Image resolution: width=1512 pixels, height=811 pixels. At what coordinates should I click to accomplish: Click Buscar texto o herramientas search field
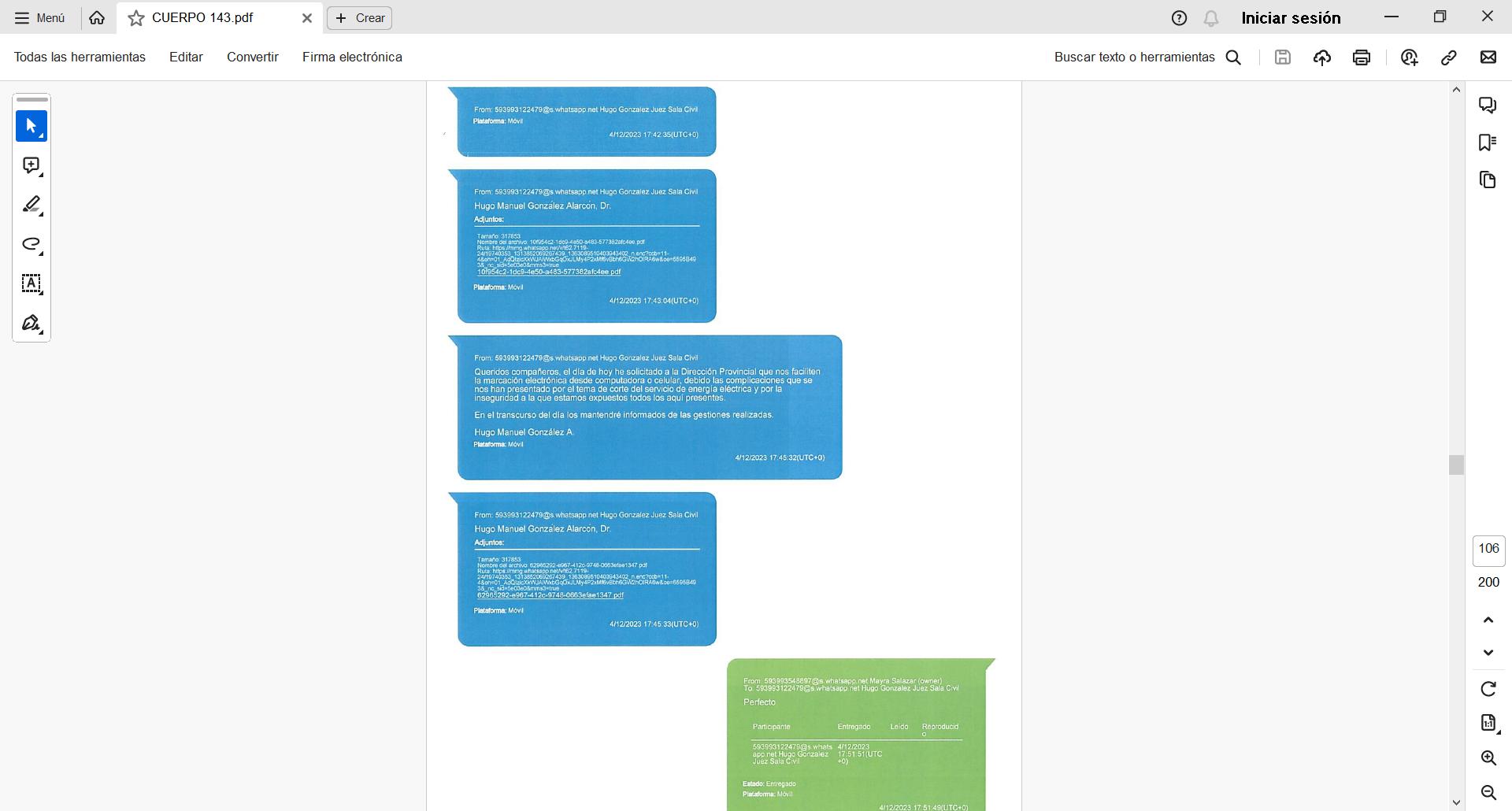[x=1134, y=57]
